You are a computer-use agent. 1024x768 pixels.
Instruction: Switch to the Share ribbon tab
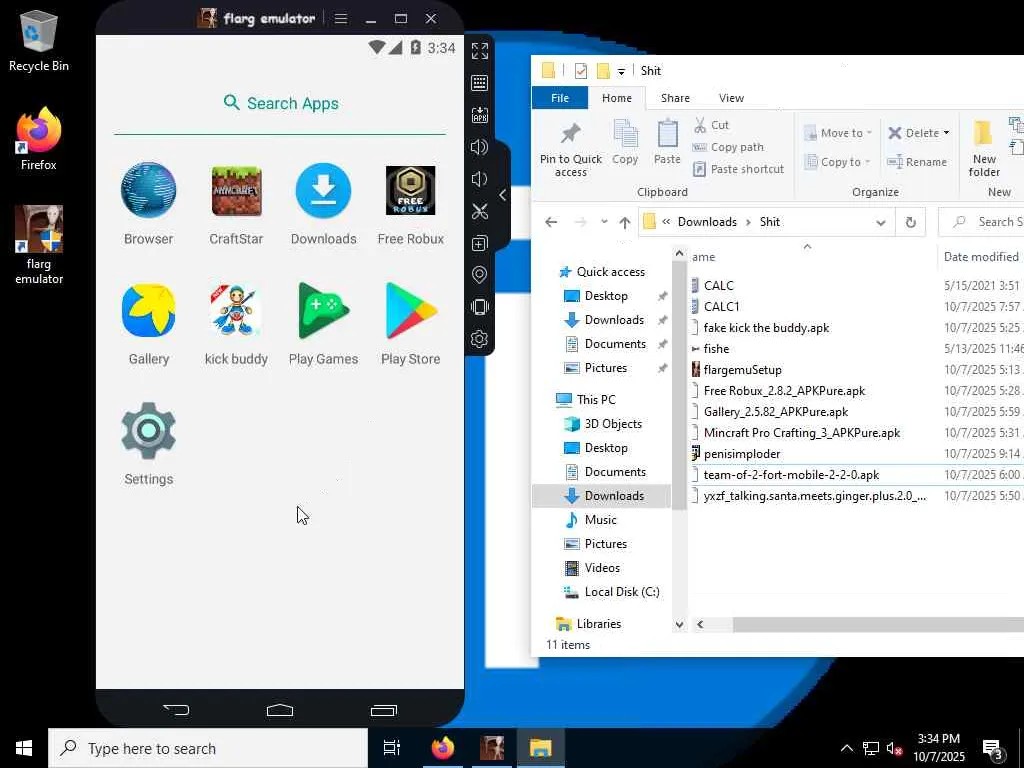675,98
